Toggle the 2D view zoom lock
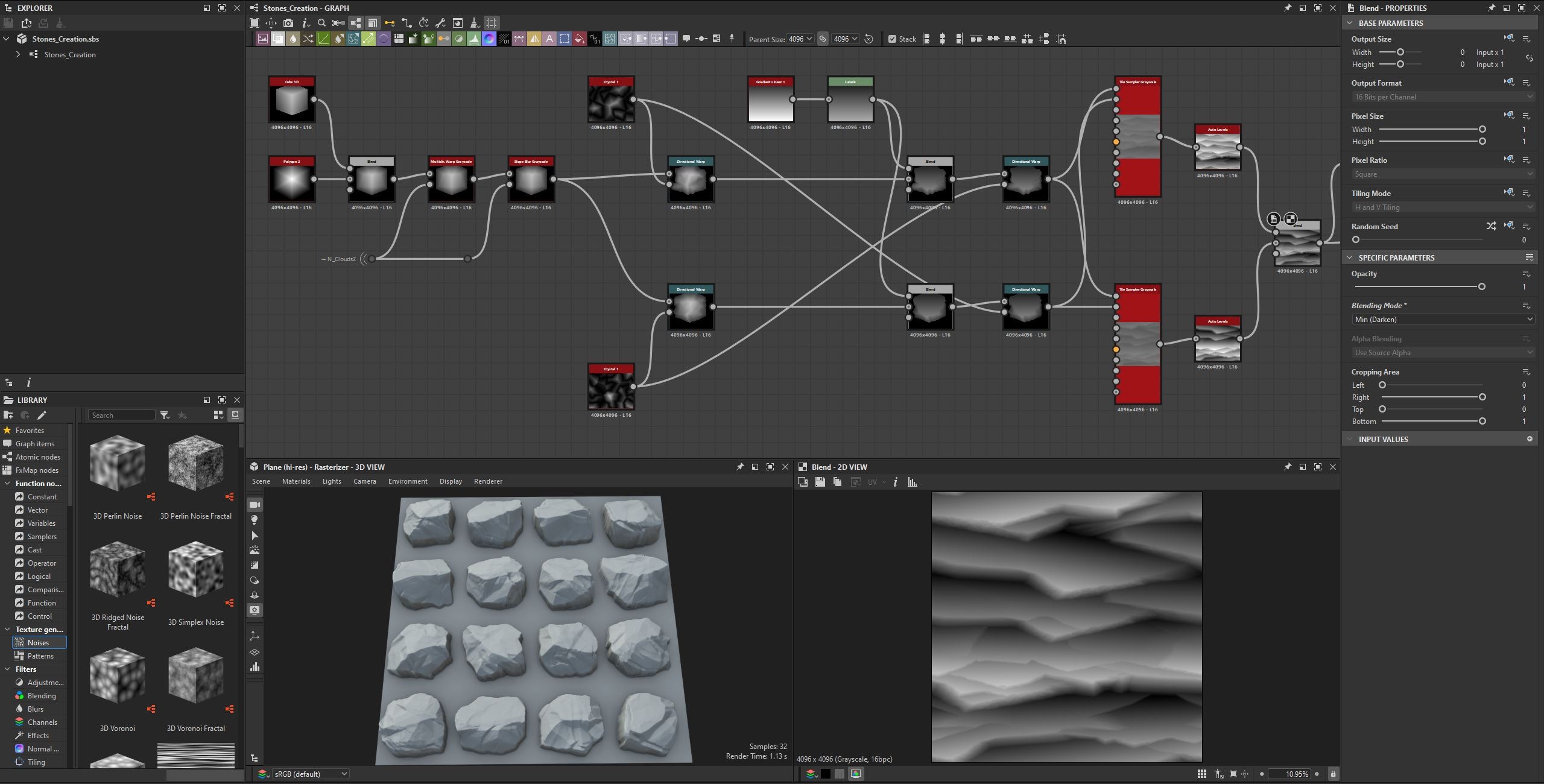 pos(1333,774)
